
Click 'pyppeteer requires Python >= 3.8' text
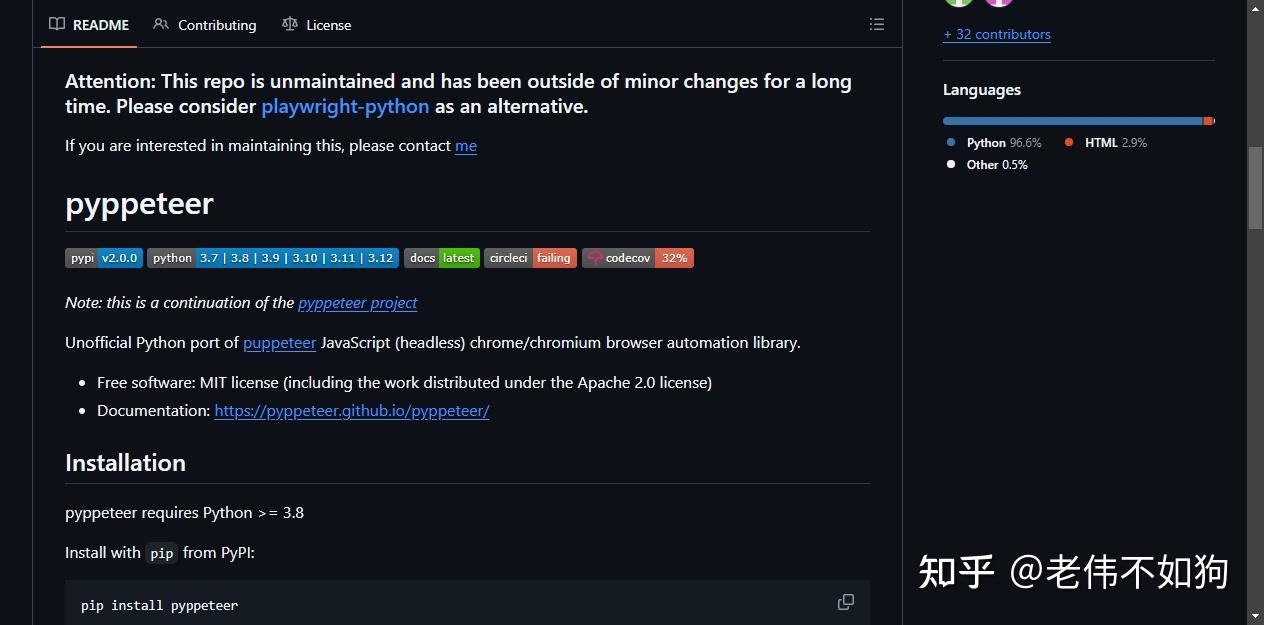tap(184, 513)
